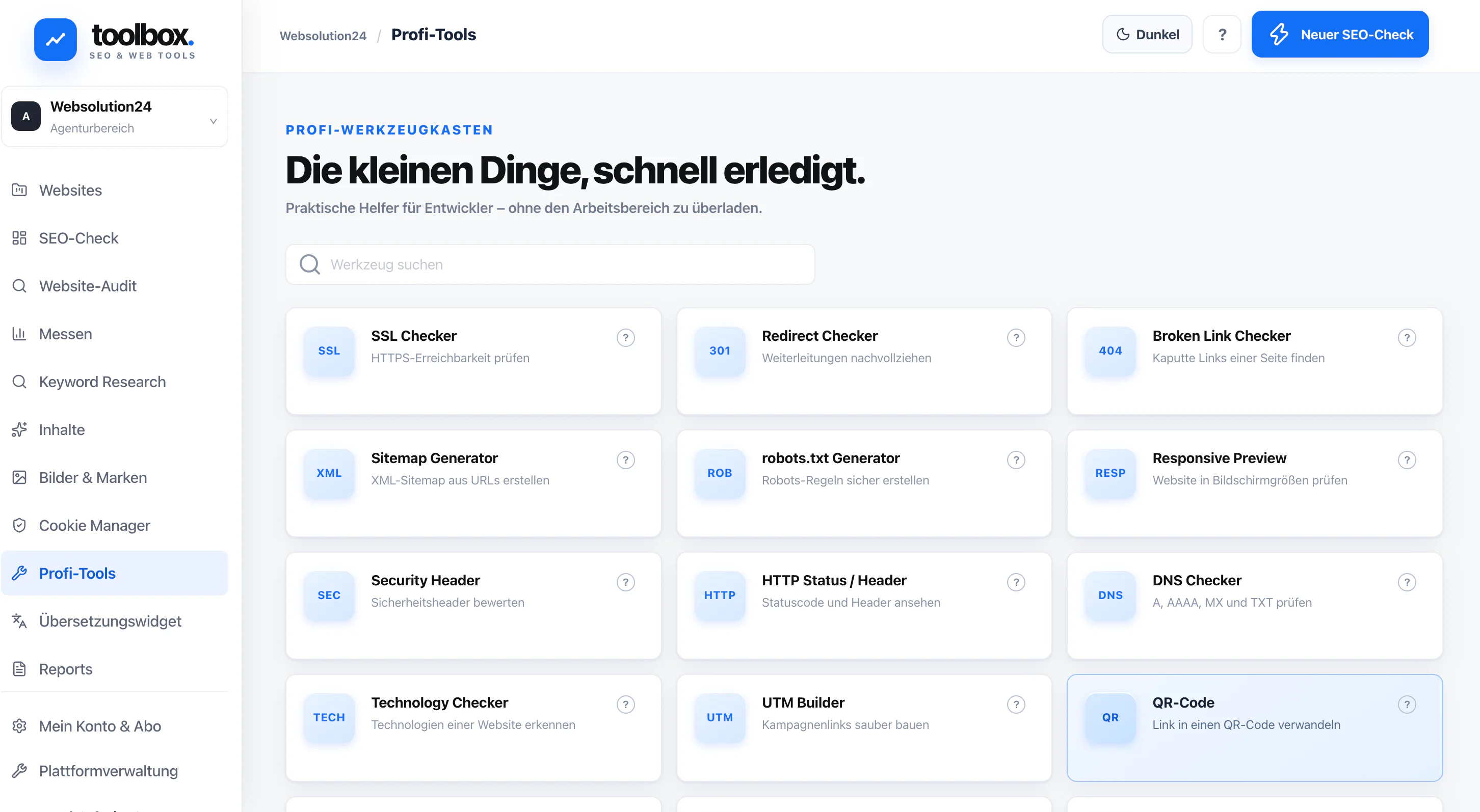Click Websolution24 breadcrumb link
1480x812 pixels.
pos(323,36)
